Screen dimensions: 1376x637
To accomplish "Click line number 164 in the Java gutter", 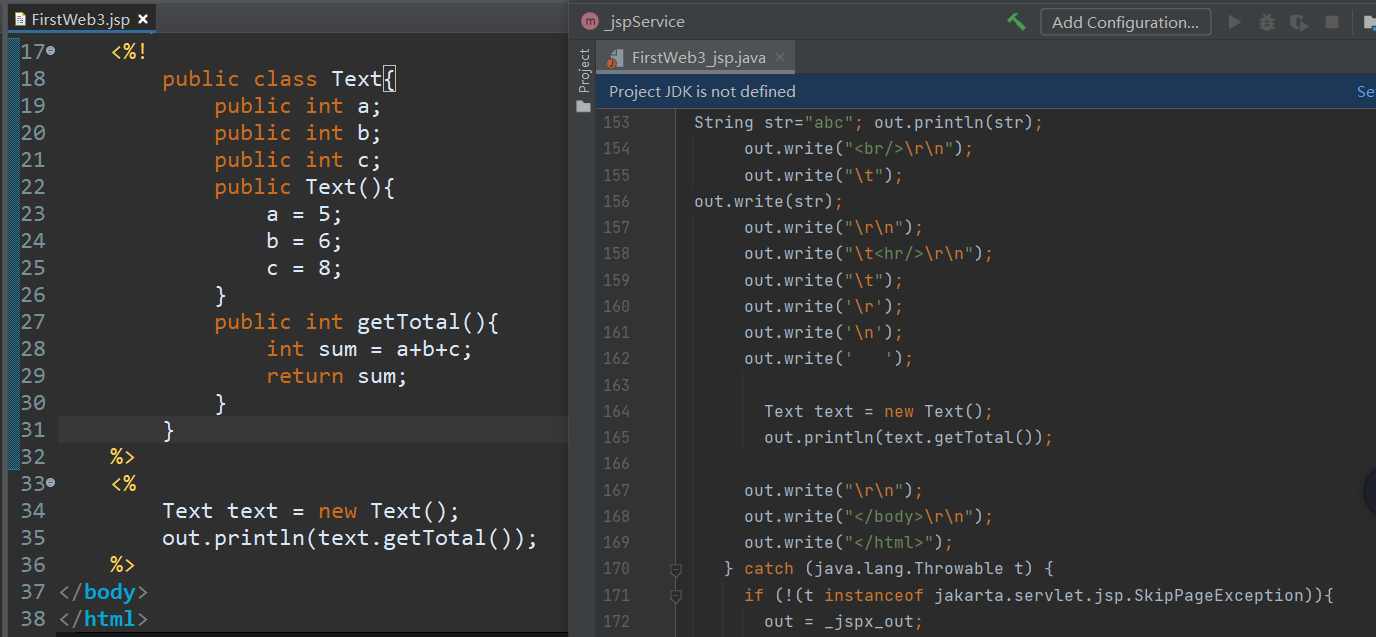I will tap(617, 411).
